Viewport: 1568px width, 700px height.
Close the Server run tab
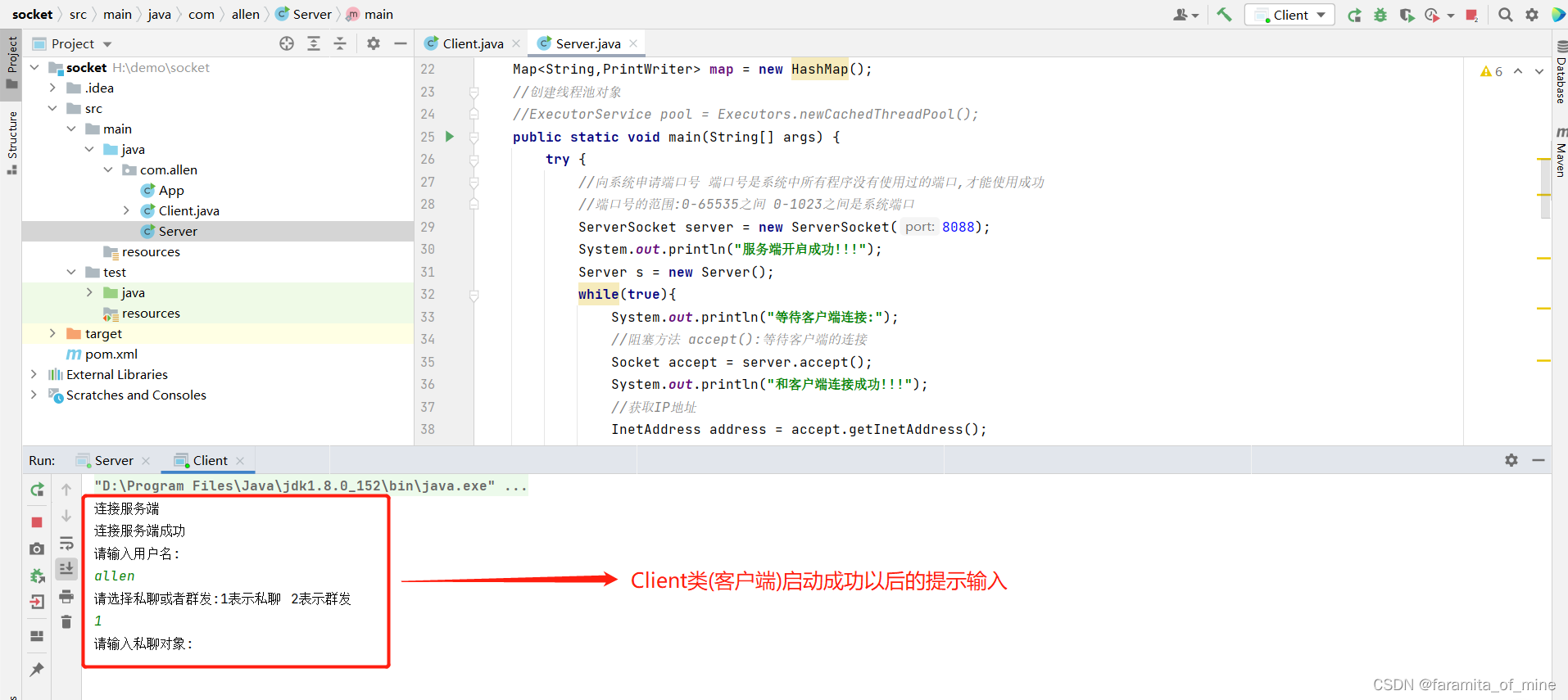146,461
